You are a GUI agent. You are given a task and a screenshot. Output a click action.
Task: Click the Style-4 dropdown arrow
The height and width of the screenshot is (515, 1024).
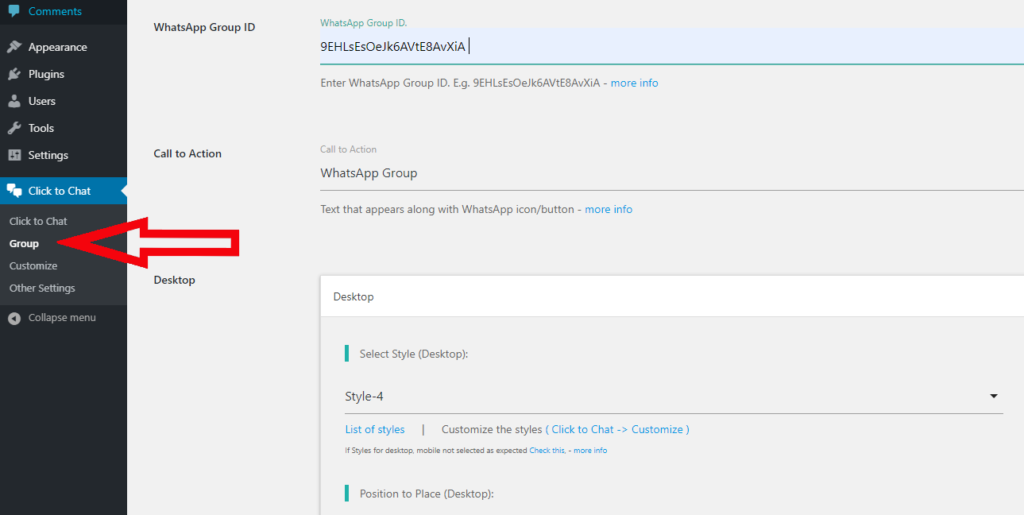coord(994,396)
